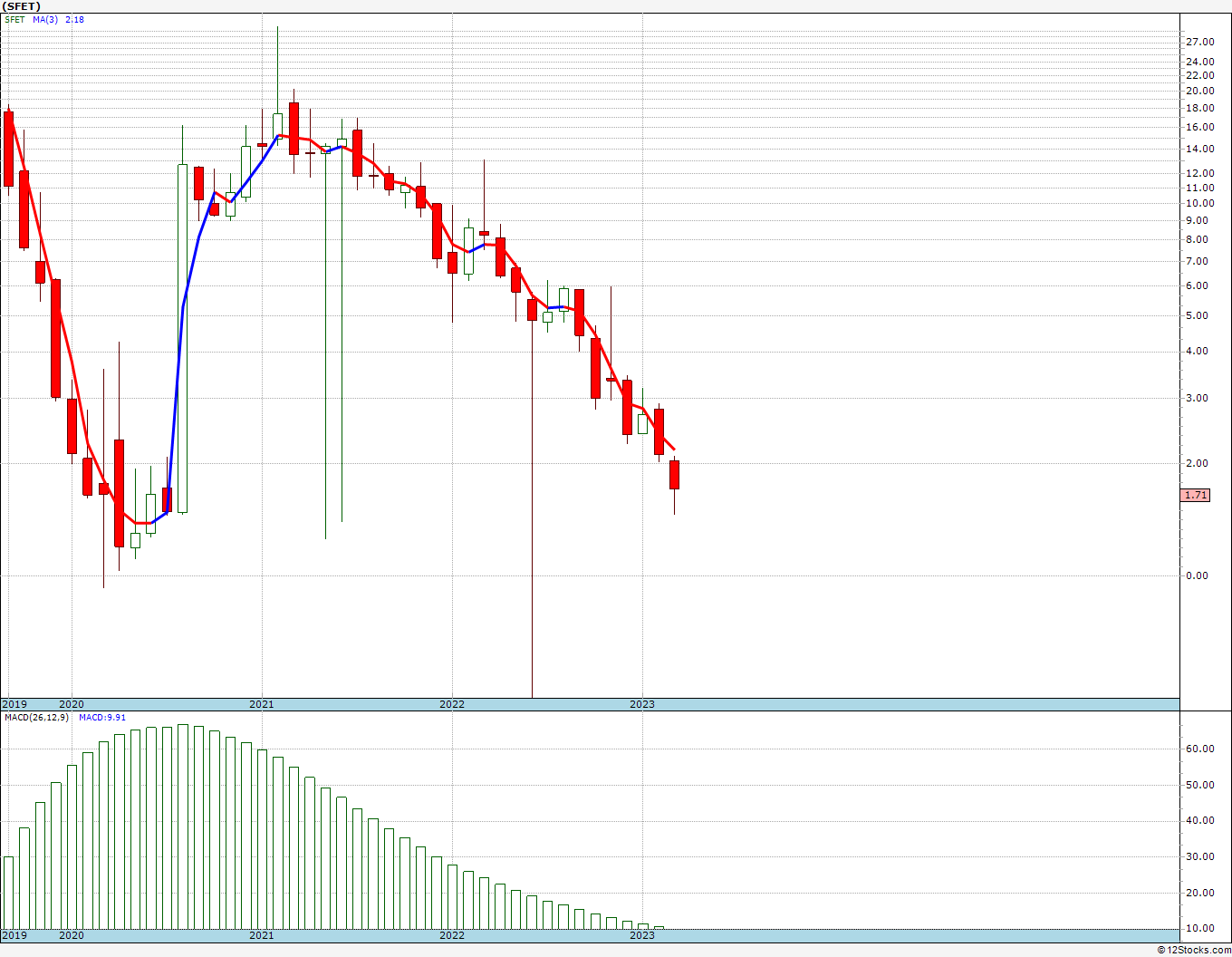
Task: Click 2022 on the price chart time axis
Action: tap(451, 704)
